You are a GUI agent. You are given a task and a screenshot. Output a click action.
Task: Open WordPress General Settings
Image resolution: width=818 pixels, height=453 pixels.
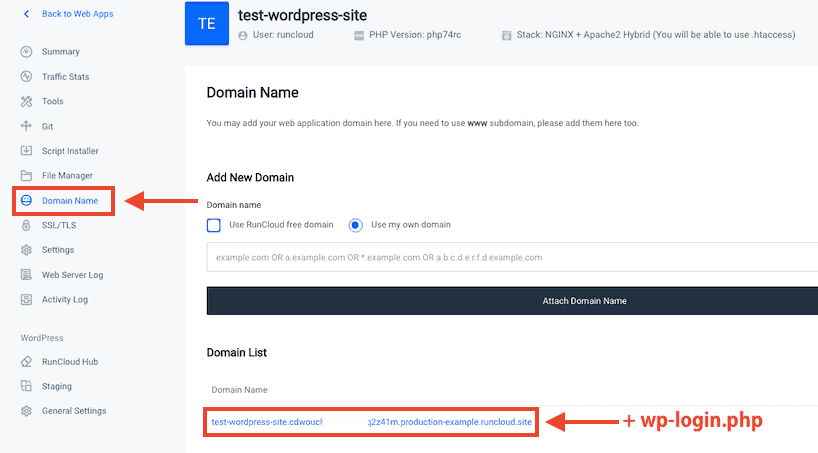(x=74, y=411)
